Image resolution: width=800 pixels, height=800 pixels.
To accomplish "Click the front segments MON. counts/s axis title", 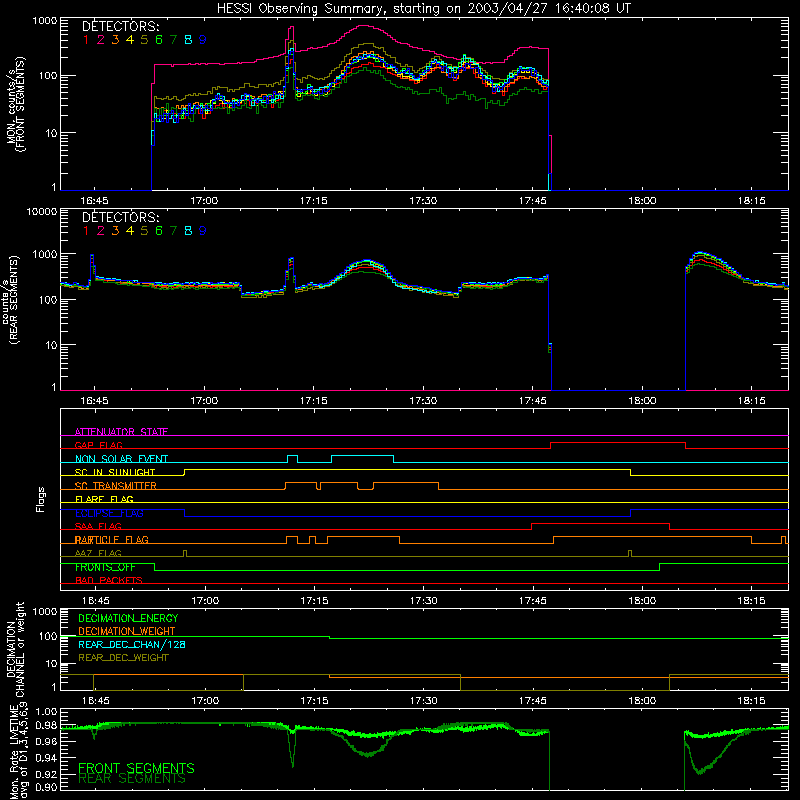I will click(16, 104).
